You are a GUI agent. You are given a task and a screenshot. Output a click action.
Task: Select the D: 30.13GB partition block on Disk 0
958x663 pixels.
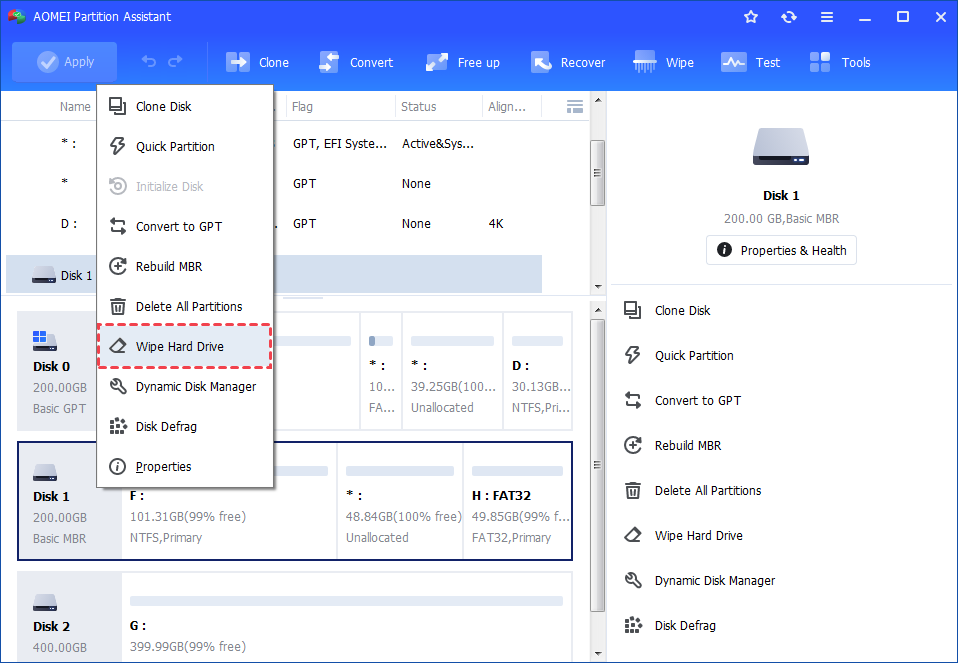538,372
